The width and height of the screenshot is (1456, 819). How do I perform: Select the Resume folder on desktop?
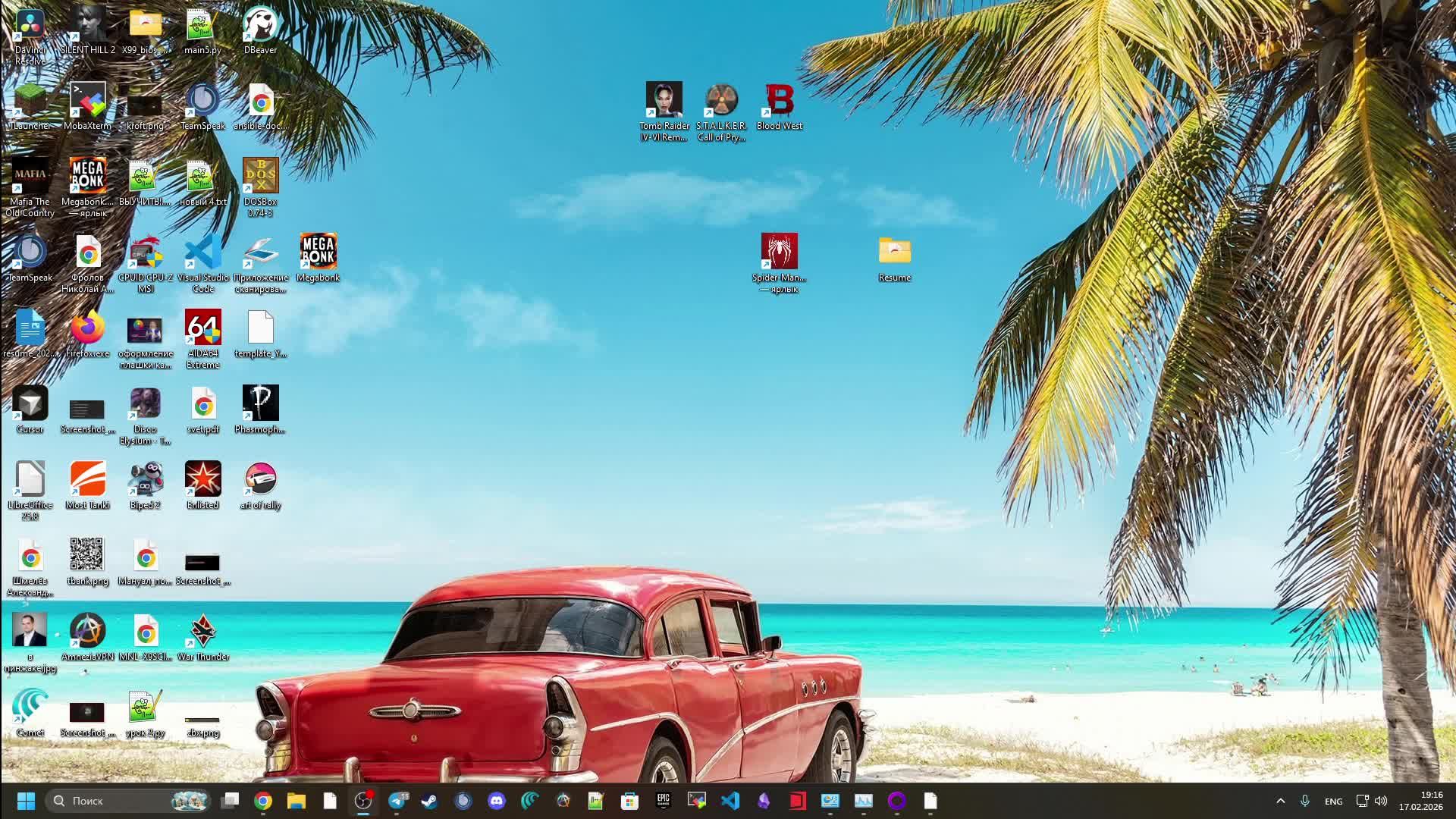894,253
